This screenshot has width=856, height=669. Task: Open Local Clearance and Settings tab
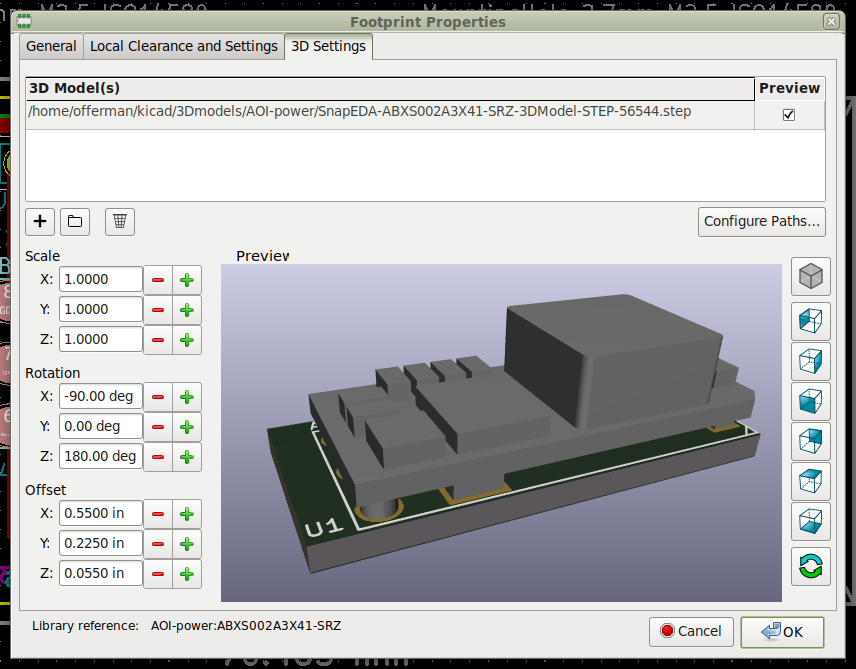[x=184, y=46]
